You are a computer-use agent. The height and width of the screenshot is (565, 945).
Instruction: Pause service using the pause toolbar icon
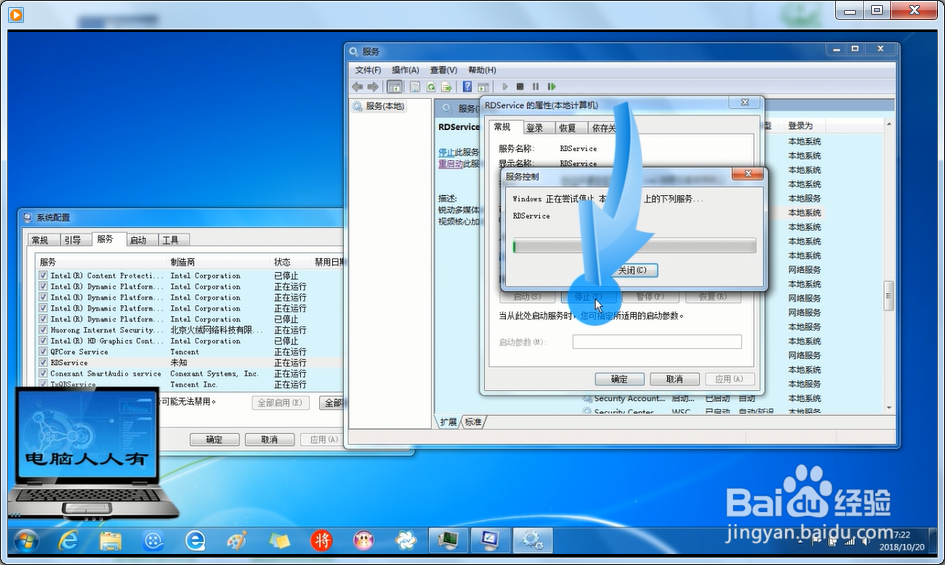click(535, 87)
